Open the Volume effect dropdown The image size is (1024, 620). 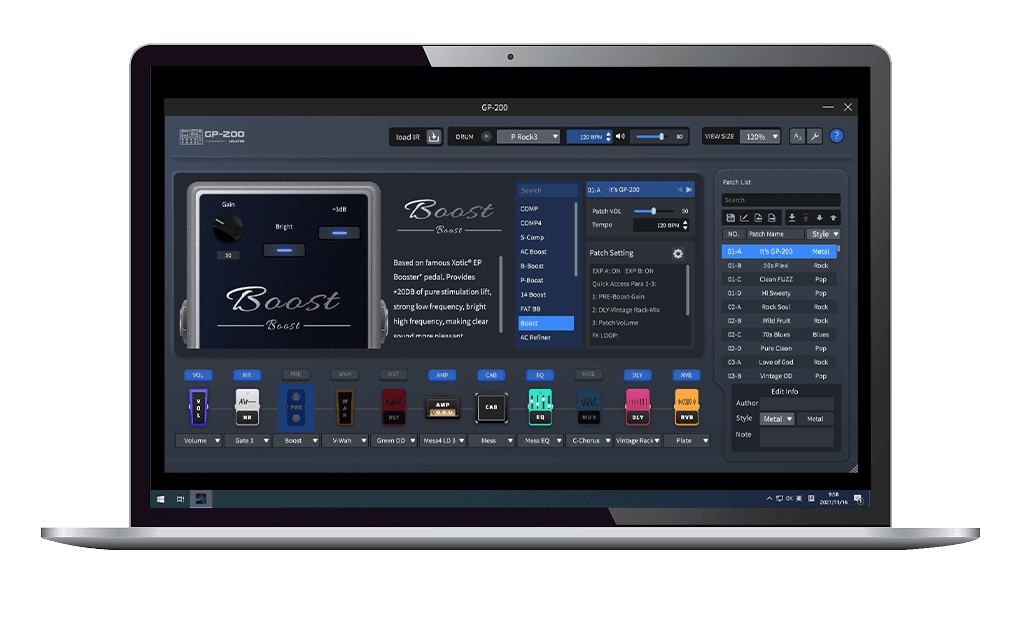point(199,440)
